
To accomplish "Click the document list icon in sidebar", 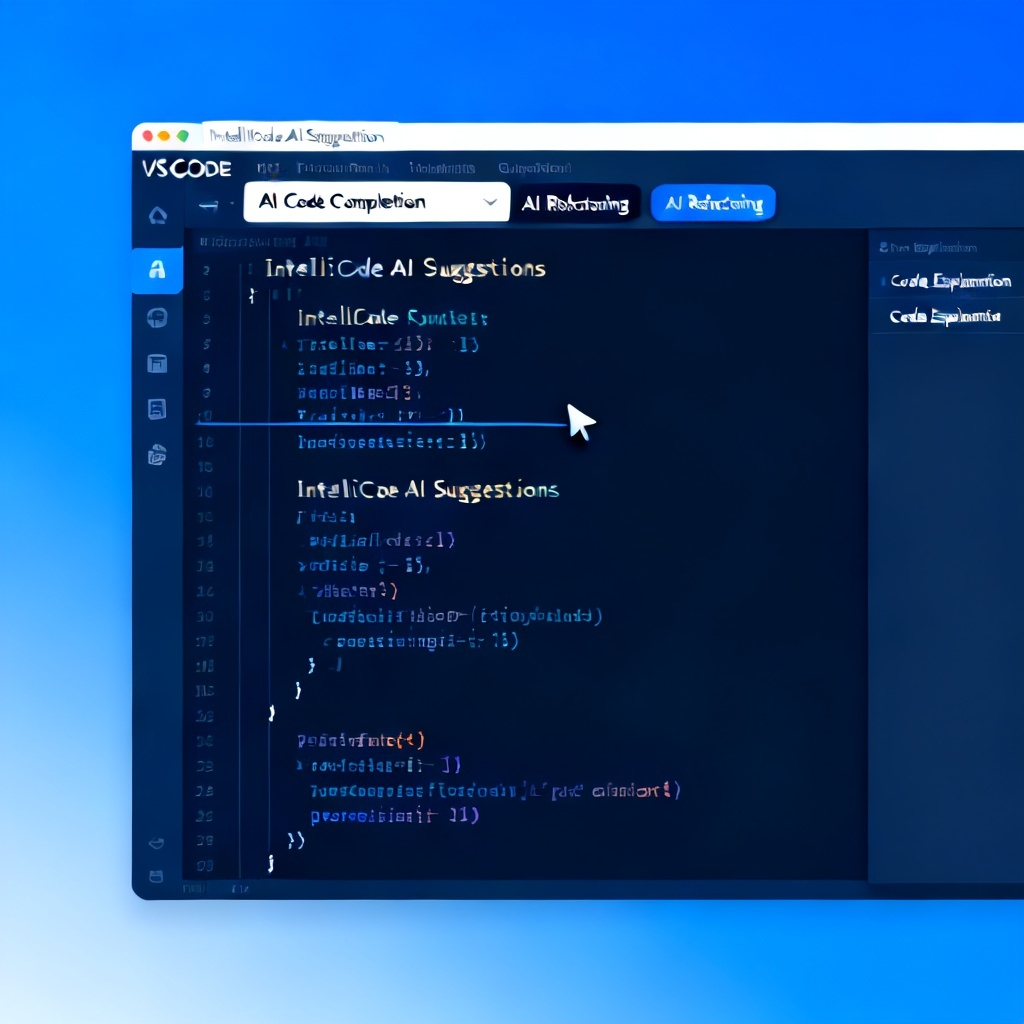I will click(x=157, y=409).
